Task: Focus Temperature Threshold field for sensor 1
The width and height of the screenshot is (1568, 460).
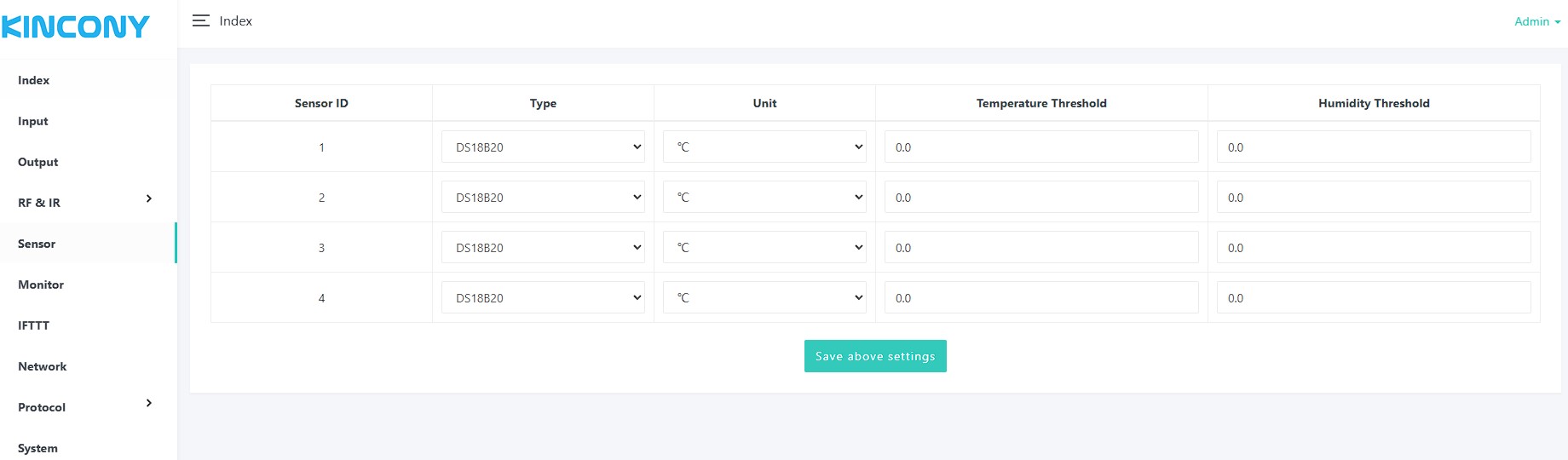Action: coord(1041,147)
